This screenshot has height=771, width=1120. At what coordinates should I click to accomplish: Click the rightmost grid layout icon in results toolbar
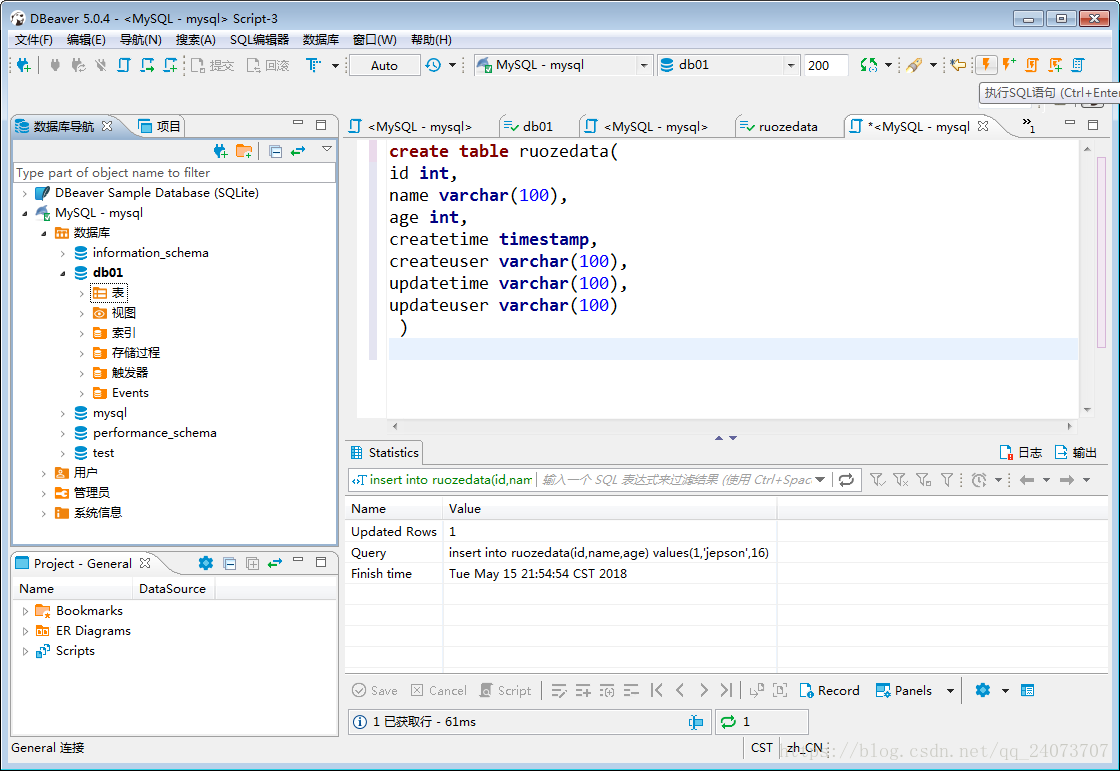[1027, 690]
